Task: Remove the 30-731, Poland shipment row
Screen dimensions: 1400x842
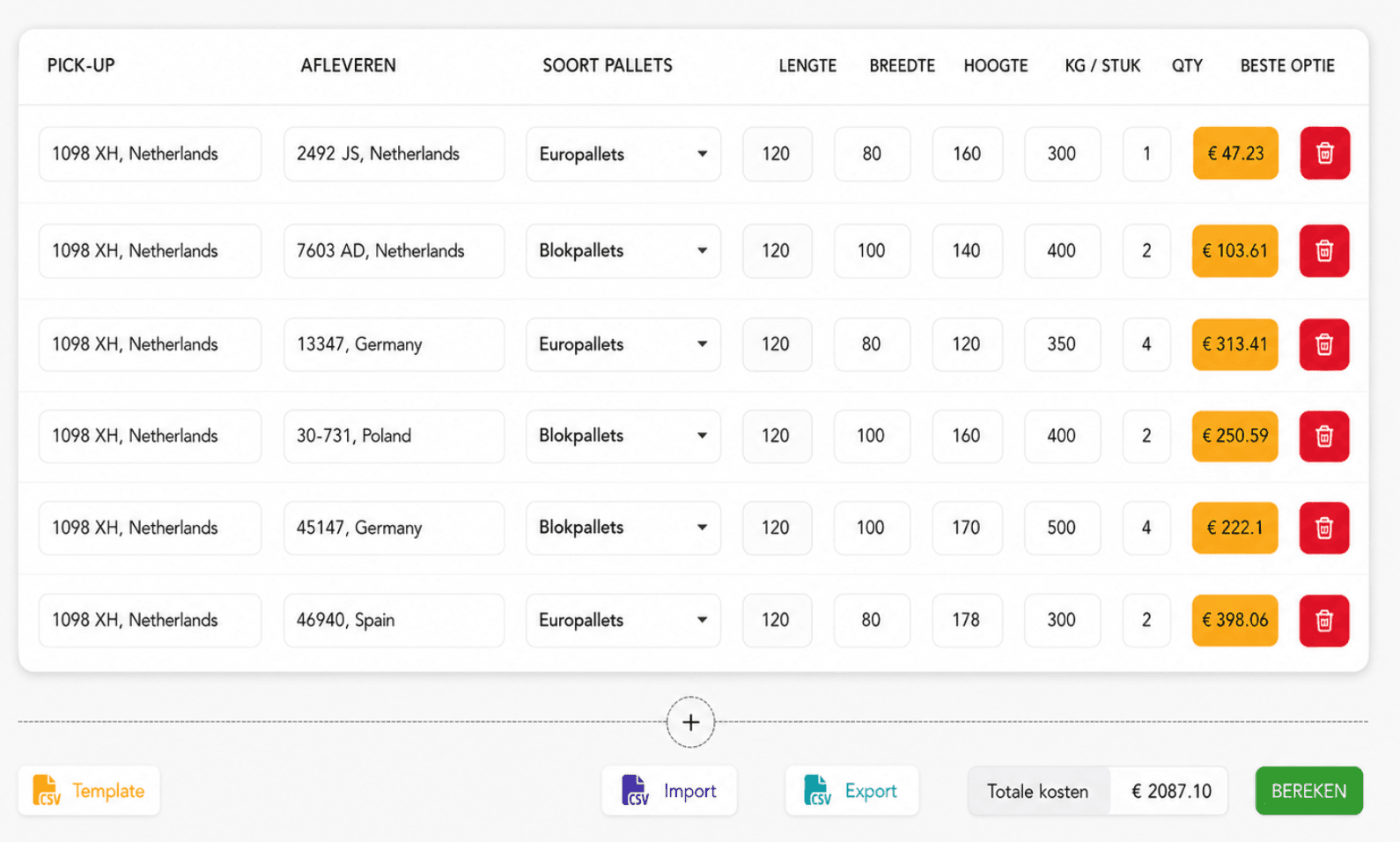Action: tap(1324, 436)
